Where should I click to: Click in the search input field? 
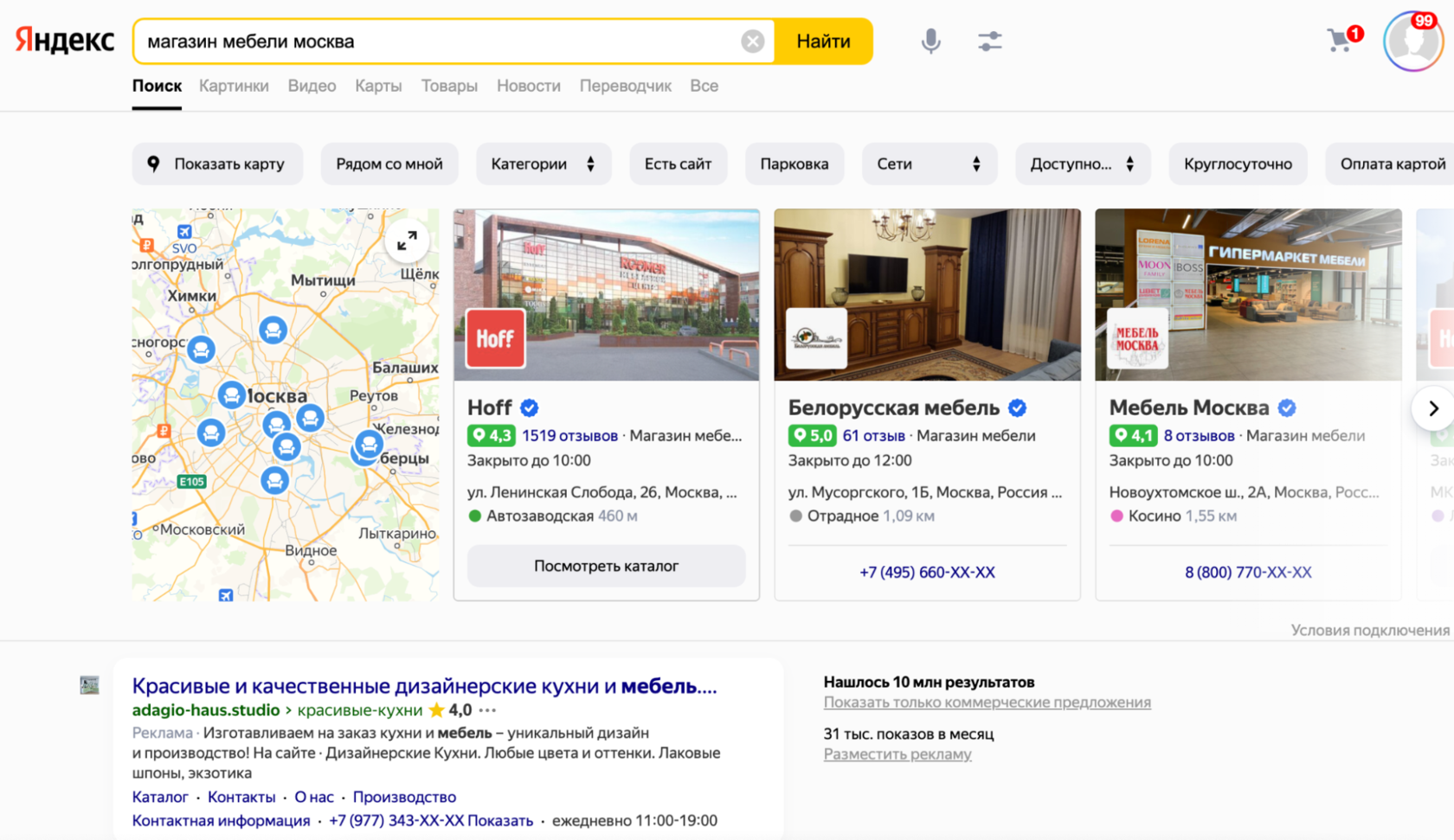point(441,42)
